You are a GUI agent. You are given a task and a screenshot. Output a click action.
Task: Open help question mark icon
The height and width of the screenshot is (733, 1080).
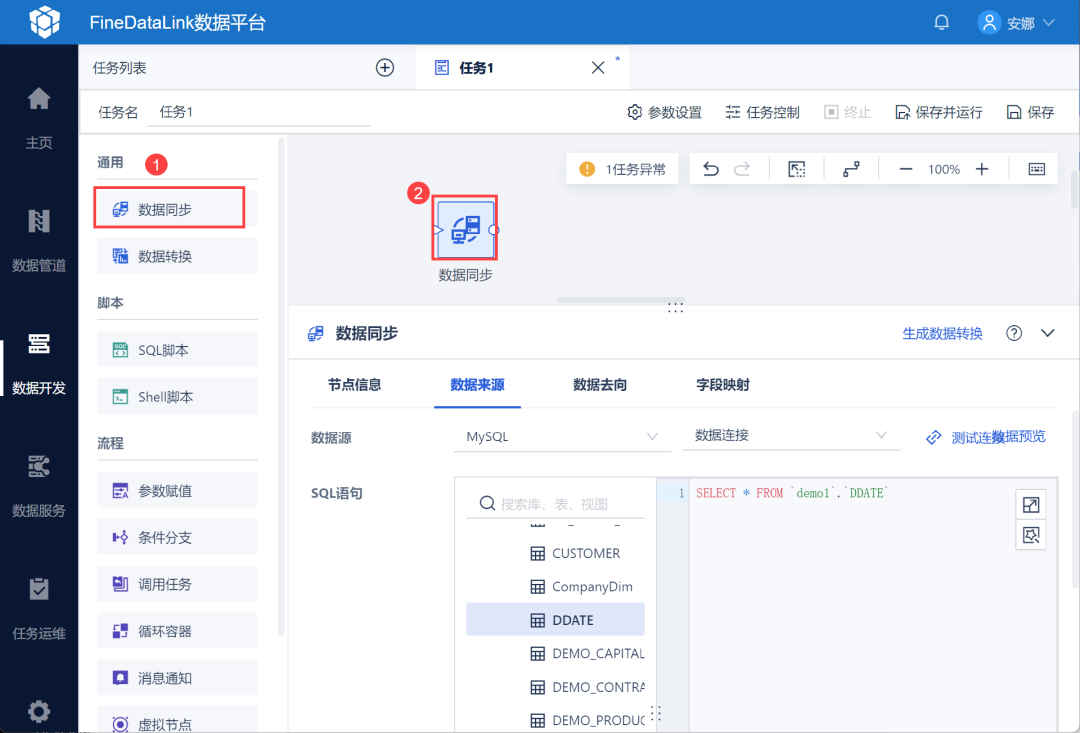pos(1014,333)
